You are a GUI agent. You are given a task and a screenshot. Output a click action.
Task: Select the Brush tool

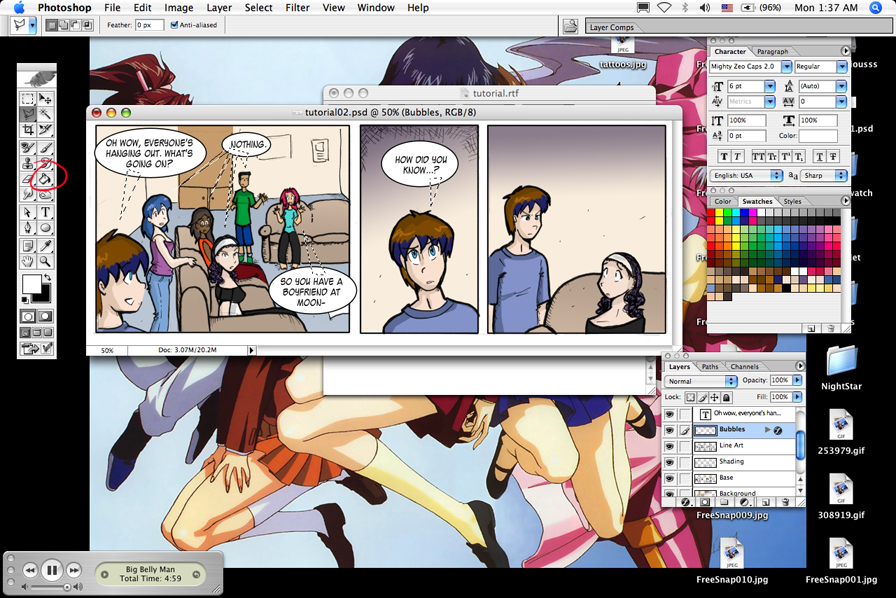point(45,147)
